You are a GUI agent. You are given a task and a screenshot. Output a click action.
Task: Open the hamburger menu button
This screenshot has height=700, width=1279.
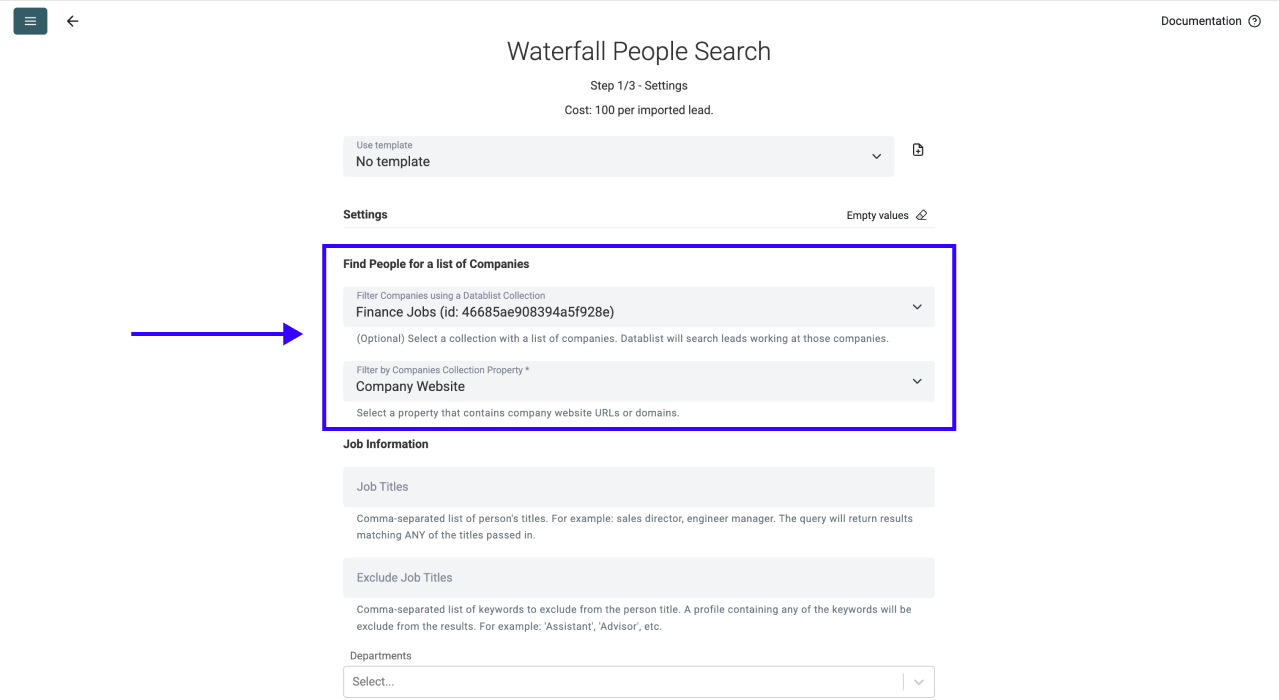tap(30, 21)
